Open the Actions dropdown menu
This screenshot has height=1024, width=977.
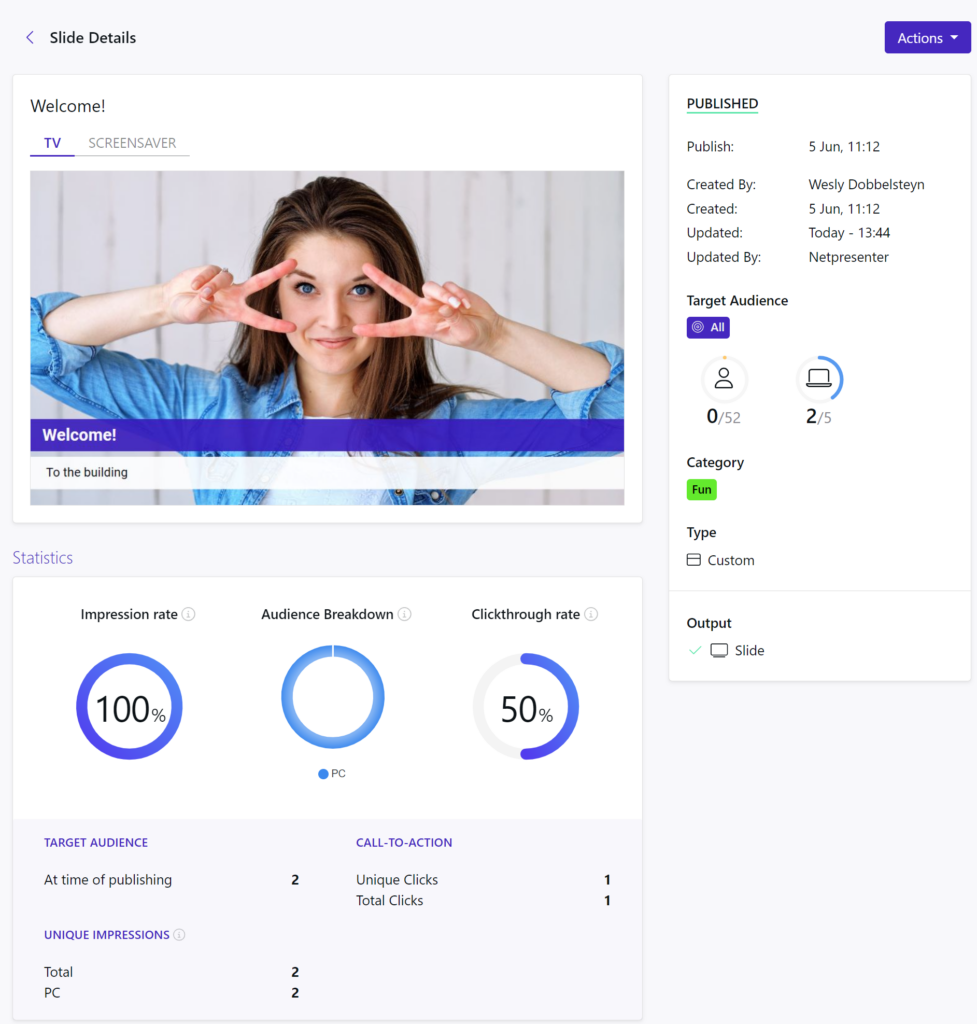tap(927, 38)
